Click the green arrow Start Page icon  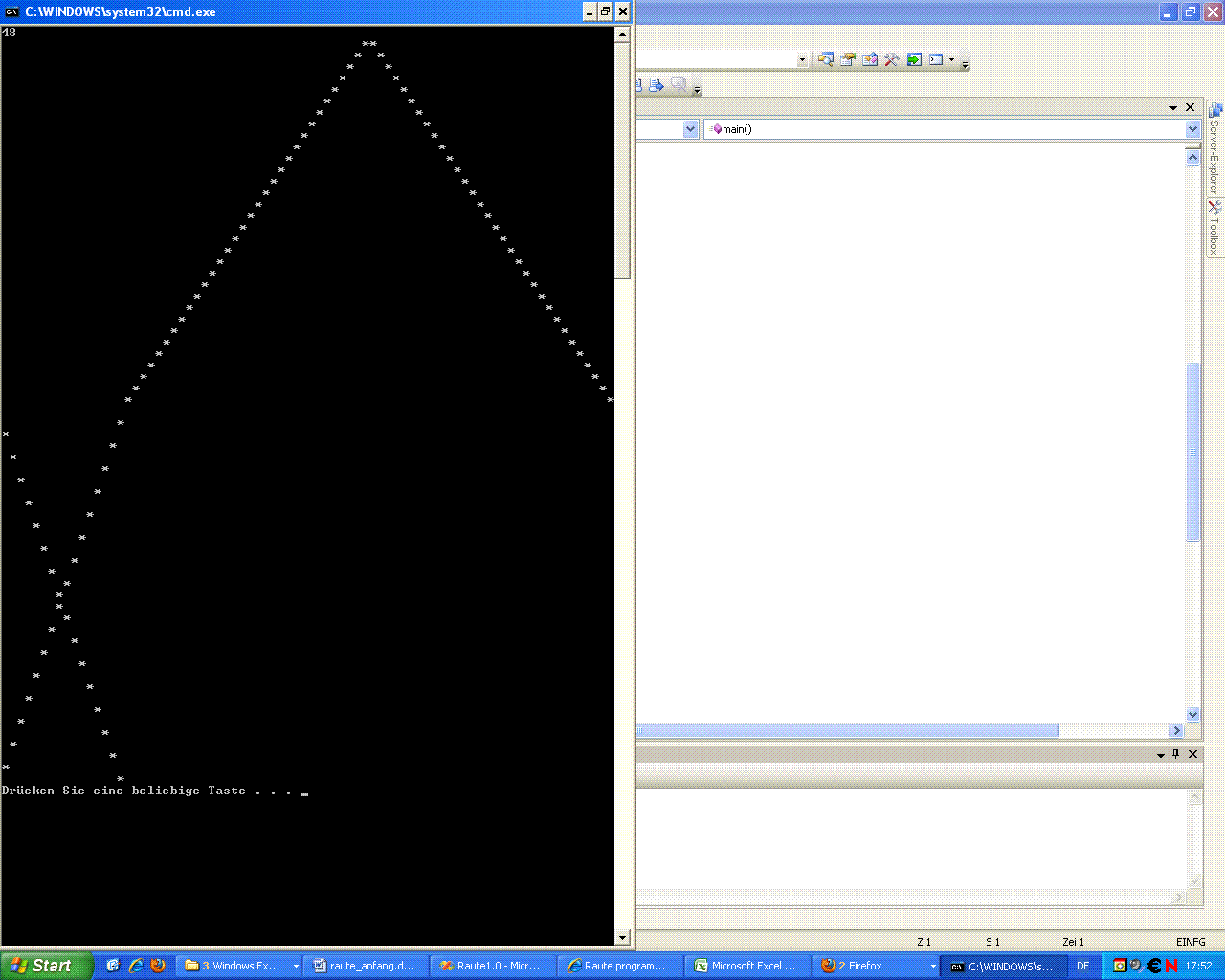coord(914,59)
